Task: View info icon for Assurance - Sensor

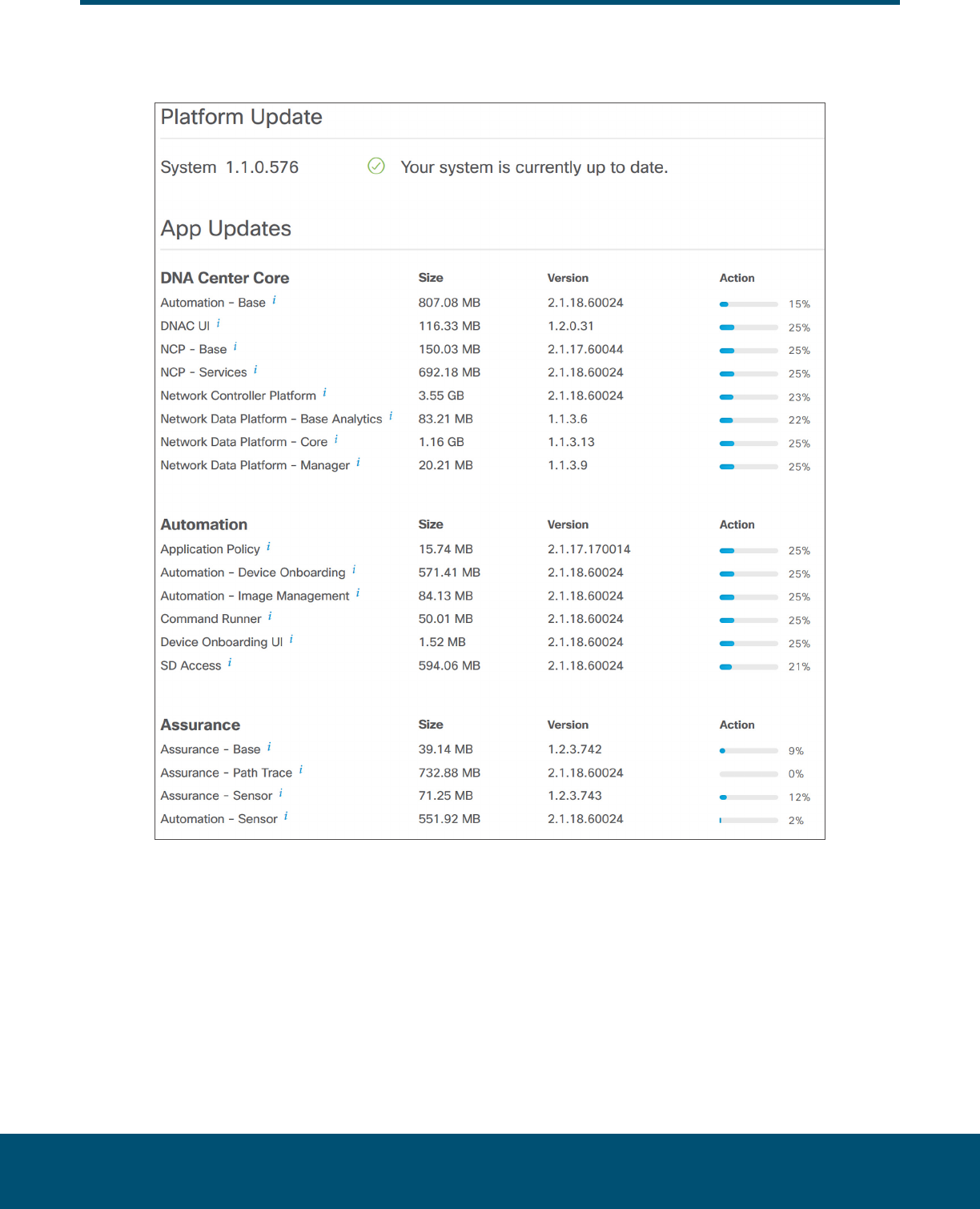Action: 281,793
